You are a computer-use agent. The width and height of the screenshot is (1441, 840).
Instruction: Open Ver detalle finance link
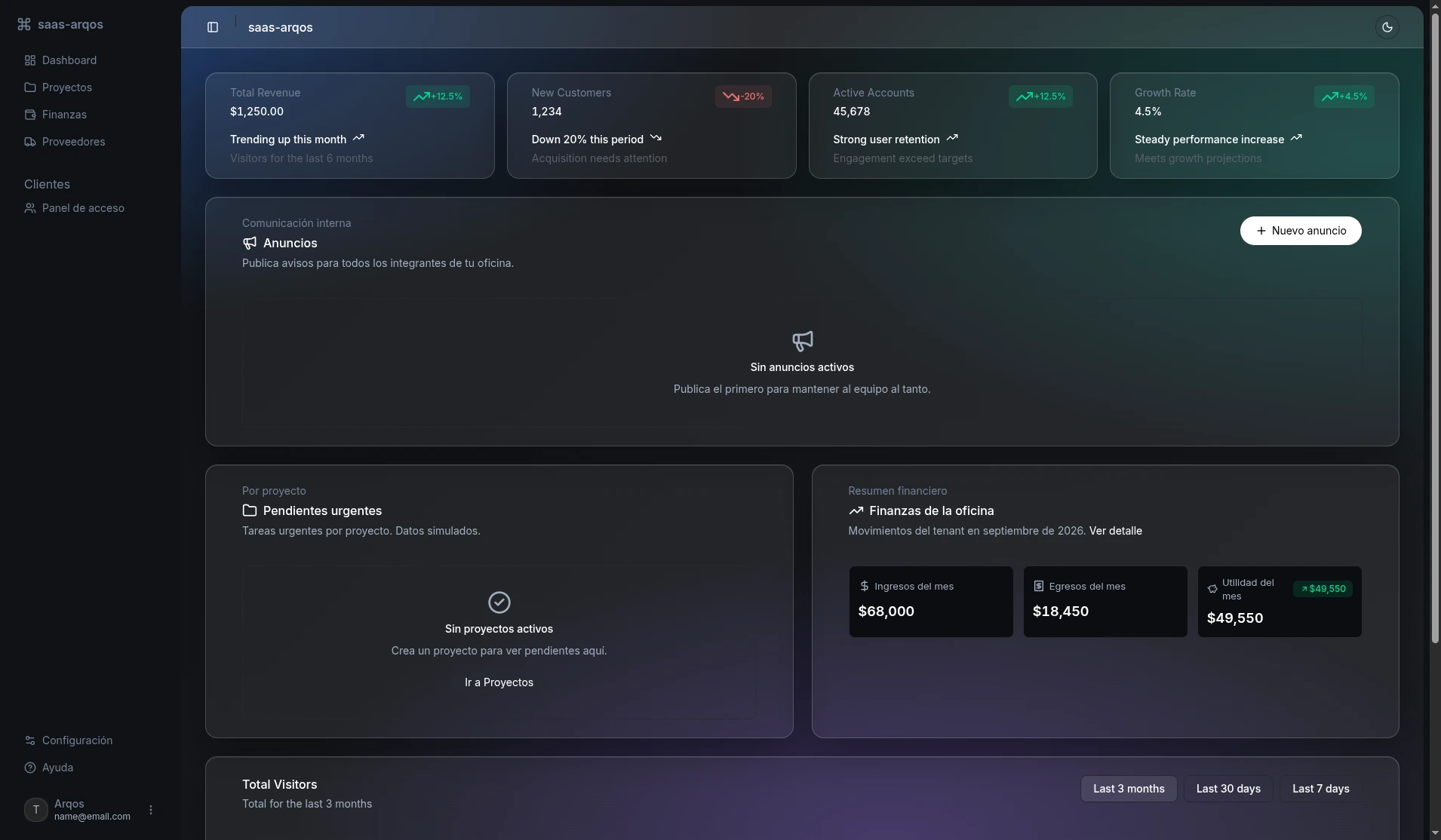(x=1115, y=531)
